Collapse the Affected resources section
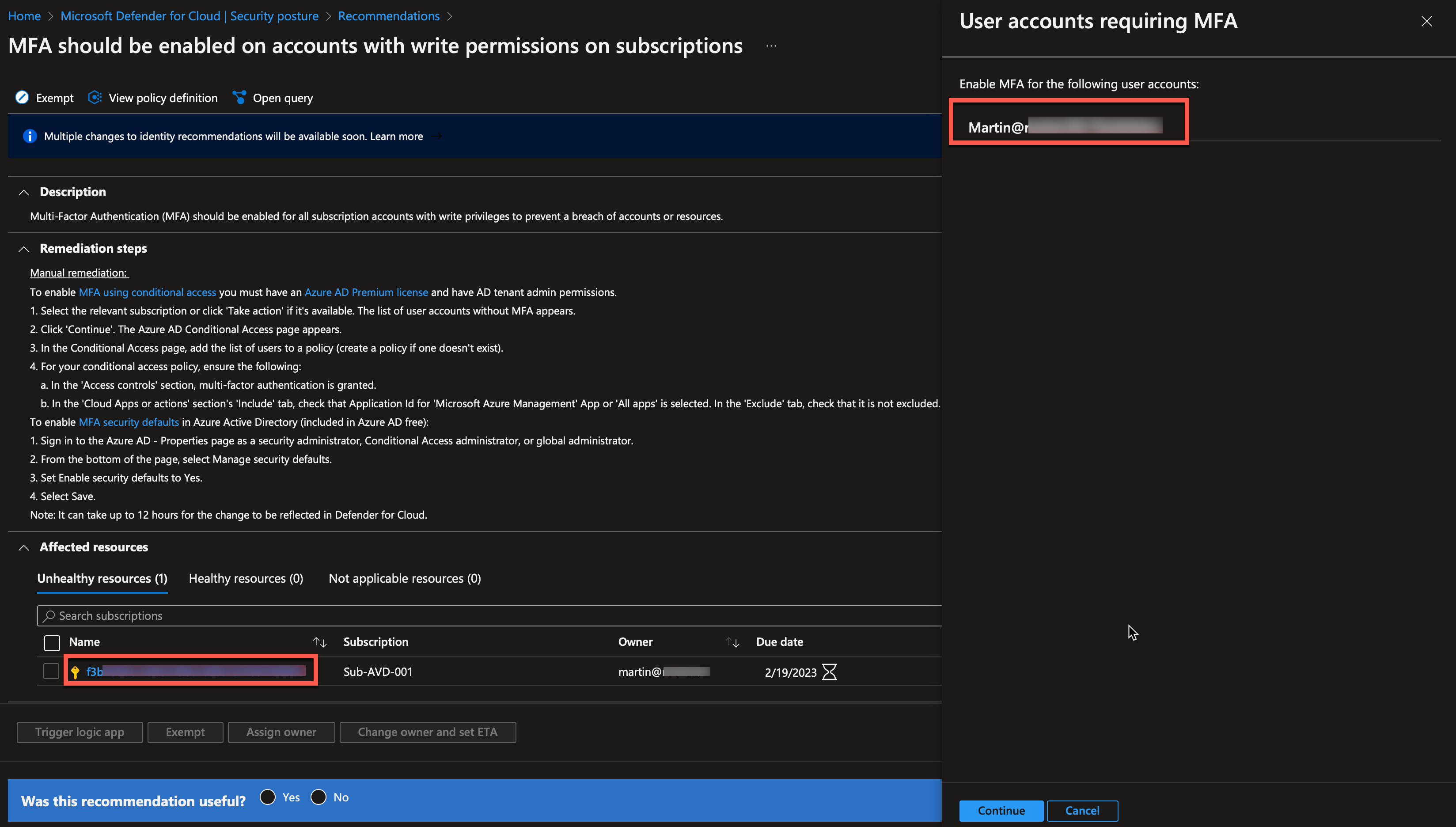This screenshot has width=1456, height=827. coord(24,547)
